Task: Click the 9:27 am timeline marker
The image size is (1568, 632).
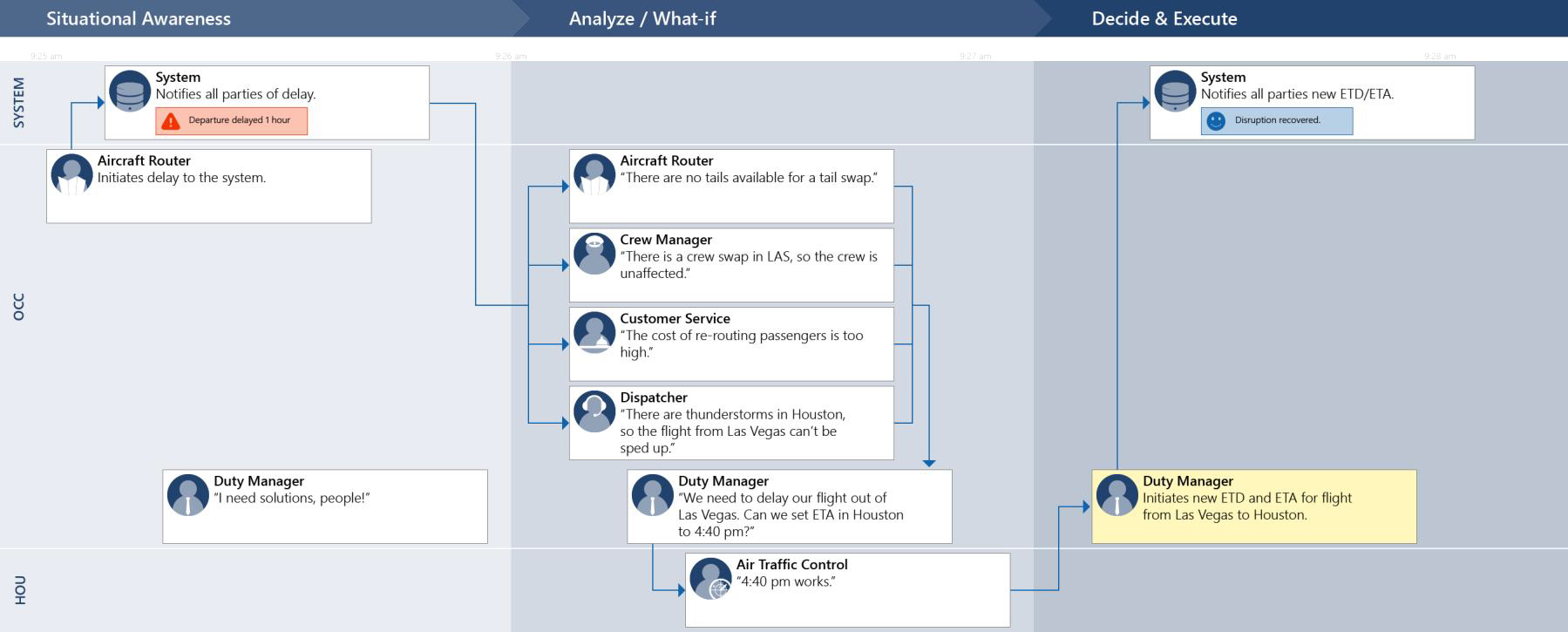Action: tap(975, 57)
